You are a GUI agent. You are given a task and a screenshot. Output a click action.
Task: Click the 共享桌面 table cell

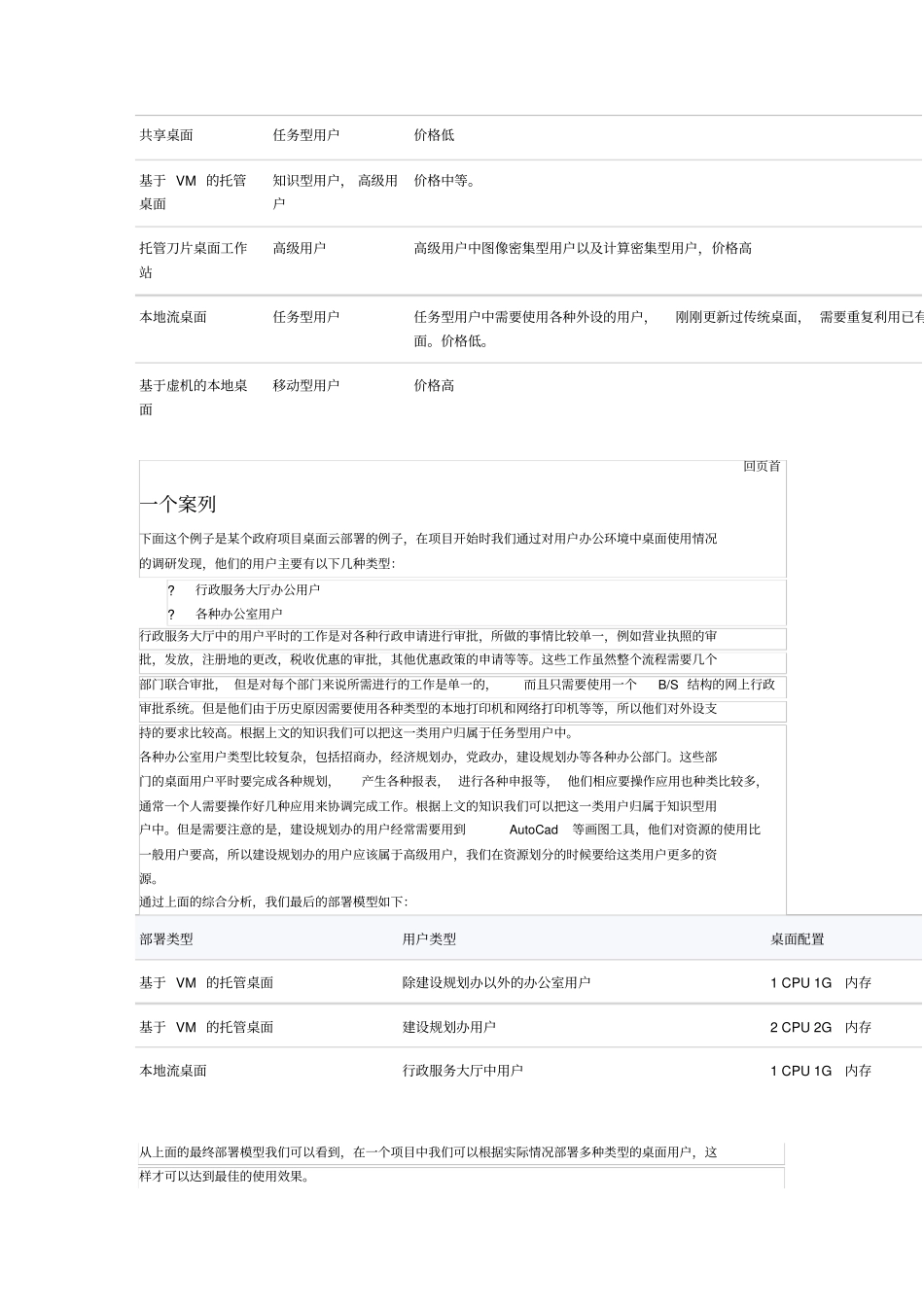(166, 135)
